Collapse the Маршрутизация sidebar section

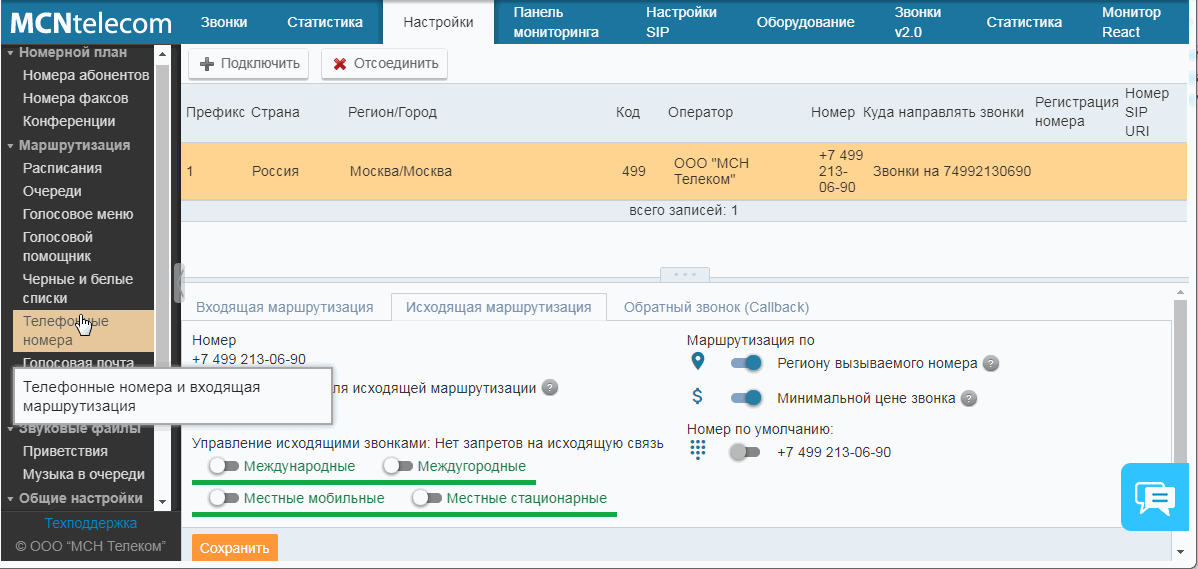(11, 145)
